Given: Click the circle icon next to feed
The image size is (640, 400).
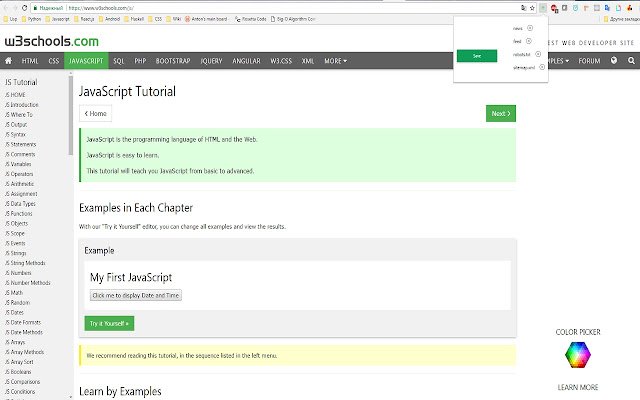Looking at the screenshot, I should point(529,41).
